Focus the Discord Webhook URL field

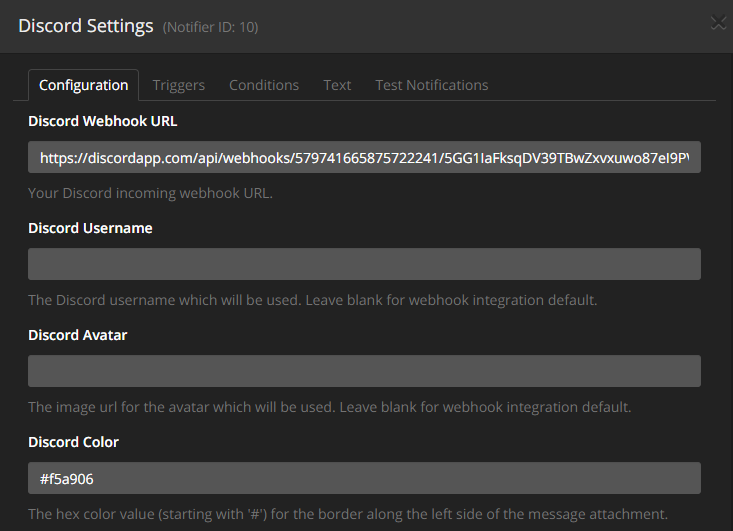click(x=364, y=157)
